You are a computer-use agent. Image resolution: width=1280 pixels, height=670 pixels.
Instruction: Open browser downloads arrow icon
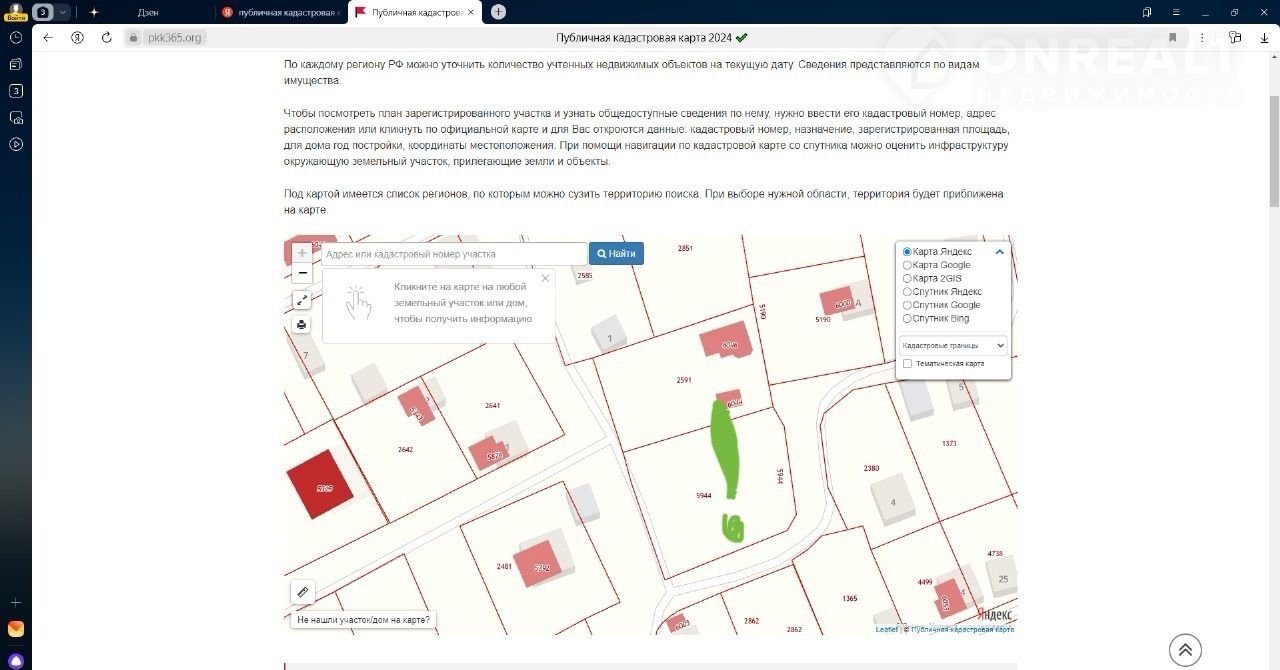[x=1263, y=37]
